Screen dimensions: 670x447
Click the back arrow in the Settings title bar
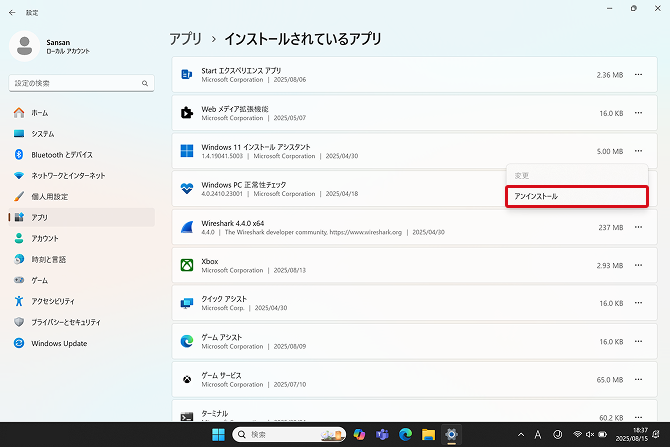[12, 12]
